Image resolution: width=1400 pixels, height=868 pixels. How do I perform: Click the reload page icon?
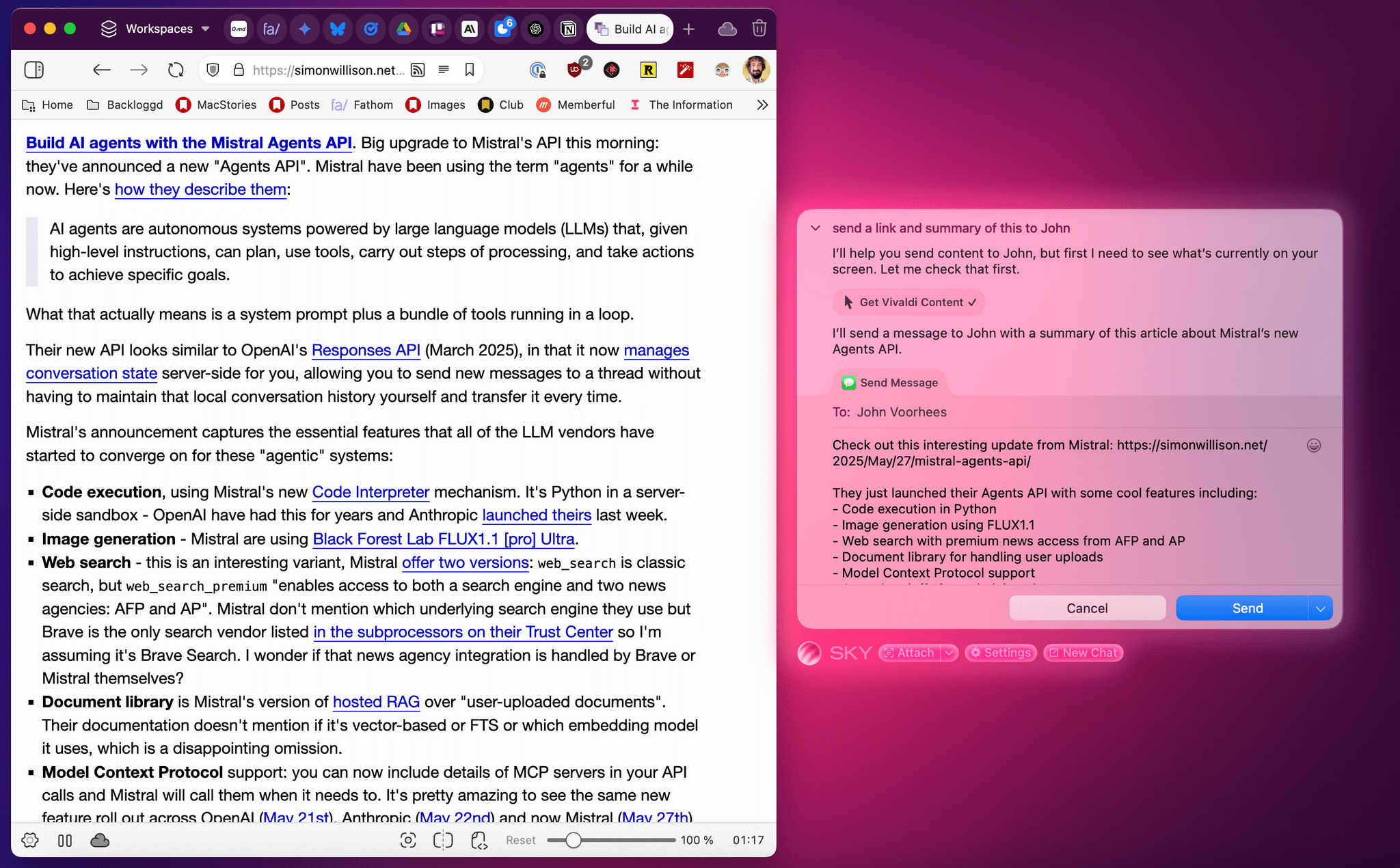click(x=176, y=70)
